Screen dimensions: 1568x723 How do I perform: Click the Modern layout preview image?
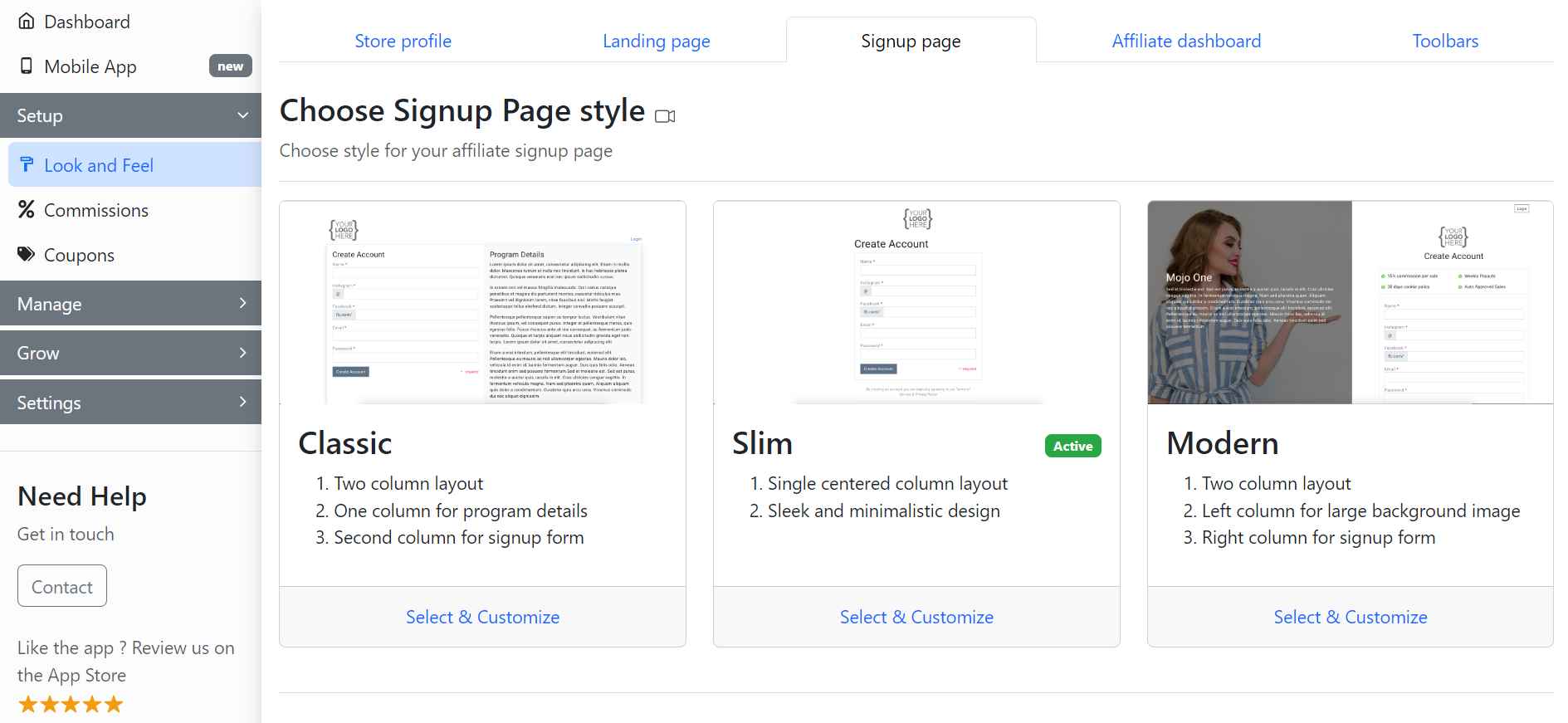click(x=1350, y=303)
